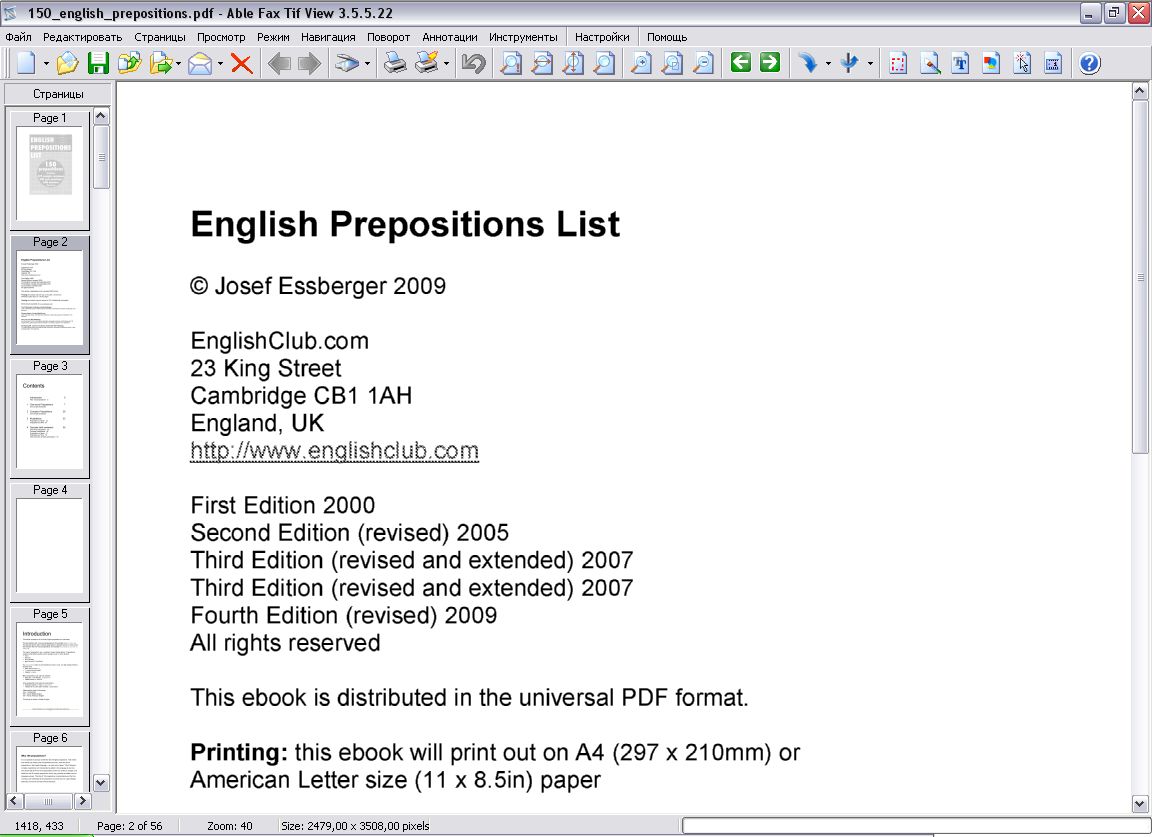
Task: Click the envelope send-by-email icon
Action: pyautogui.click(x=200, y=63)
